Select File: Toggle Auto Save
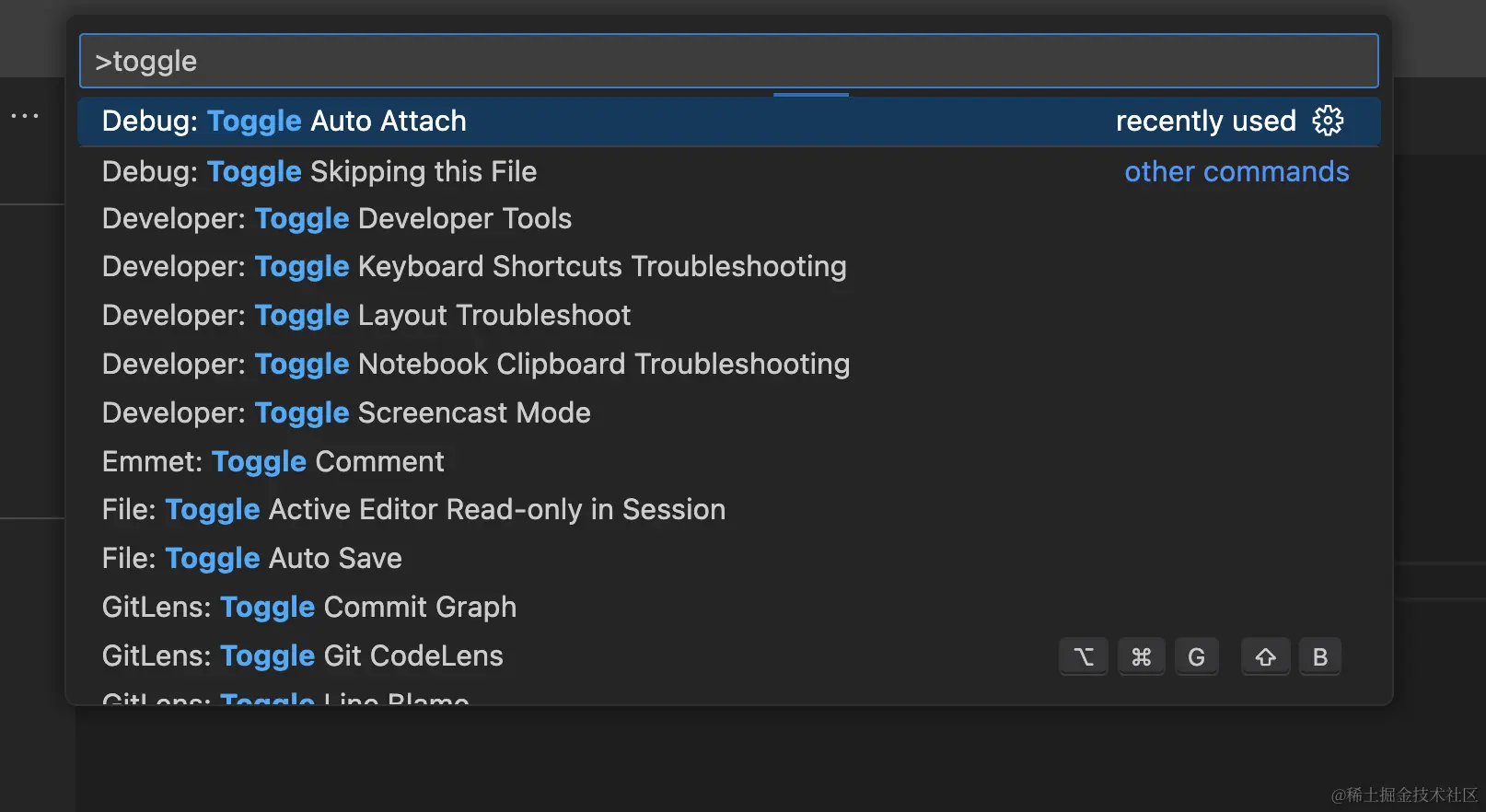The image size is (1486, 812). 252,559
